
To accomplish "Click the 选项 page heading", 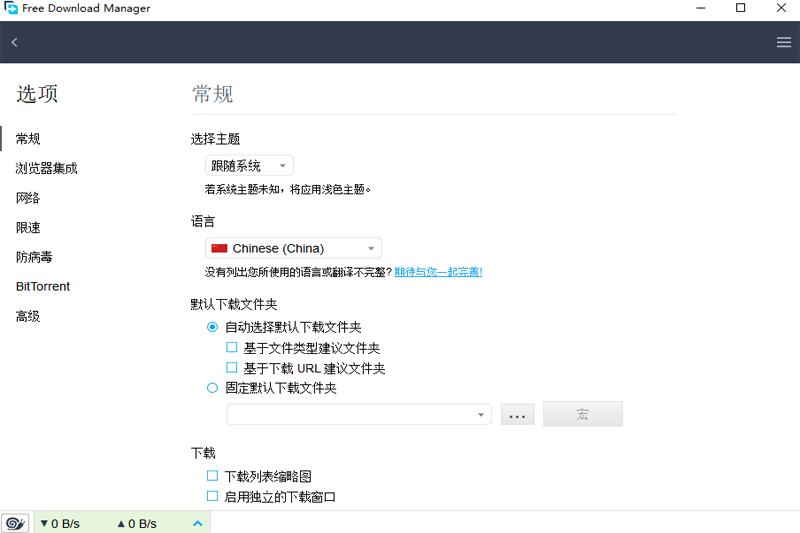I will click(37, 94).
